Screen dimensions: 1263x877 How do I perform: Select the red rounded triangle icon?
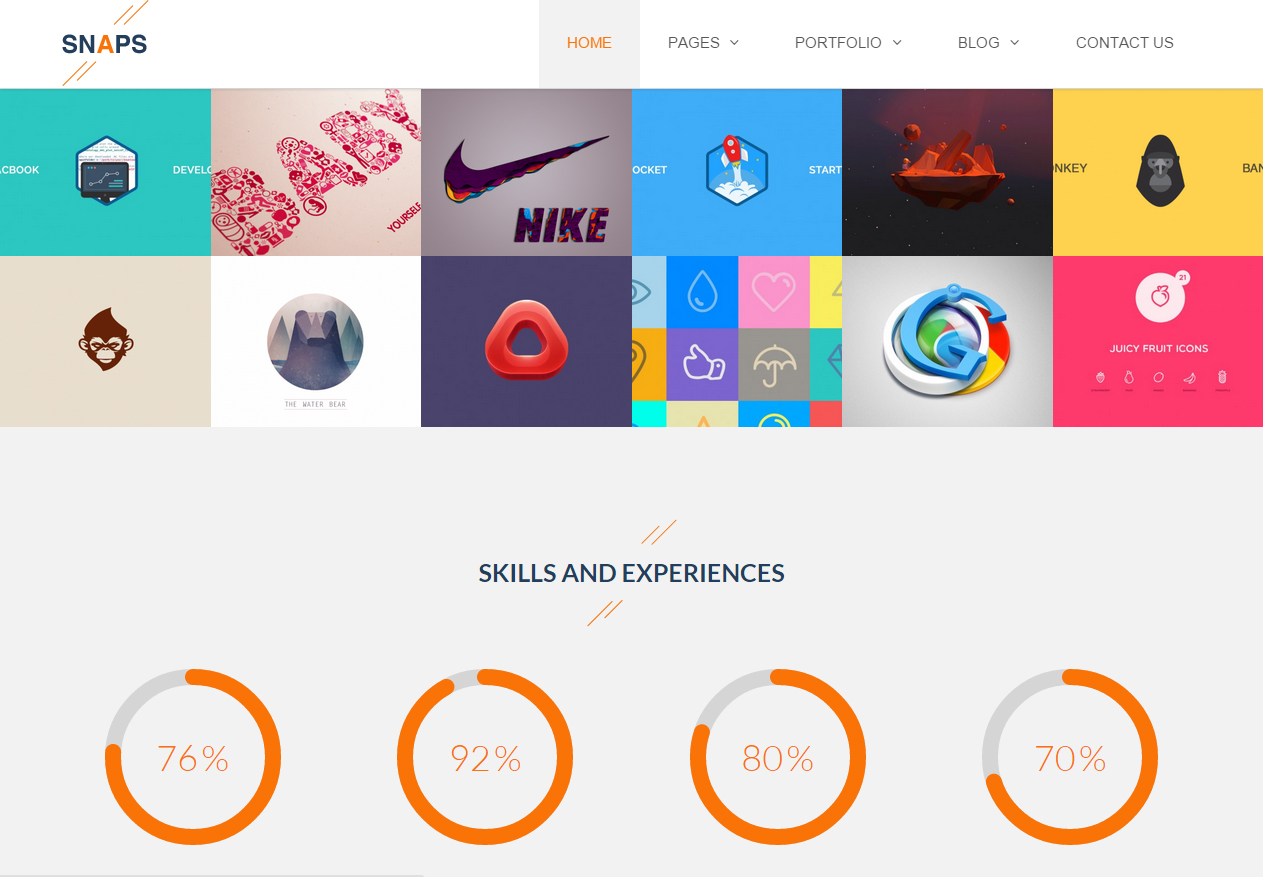tap(526, 341)
